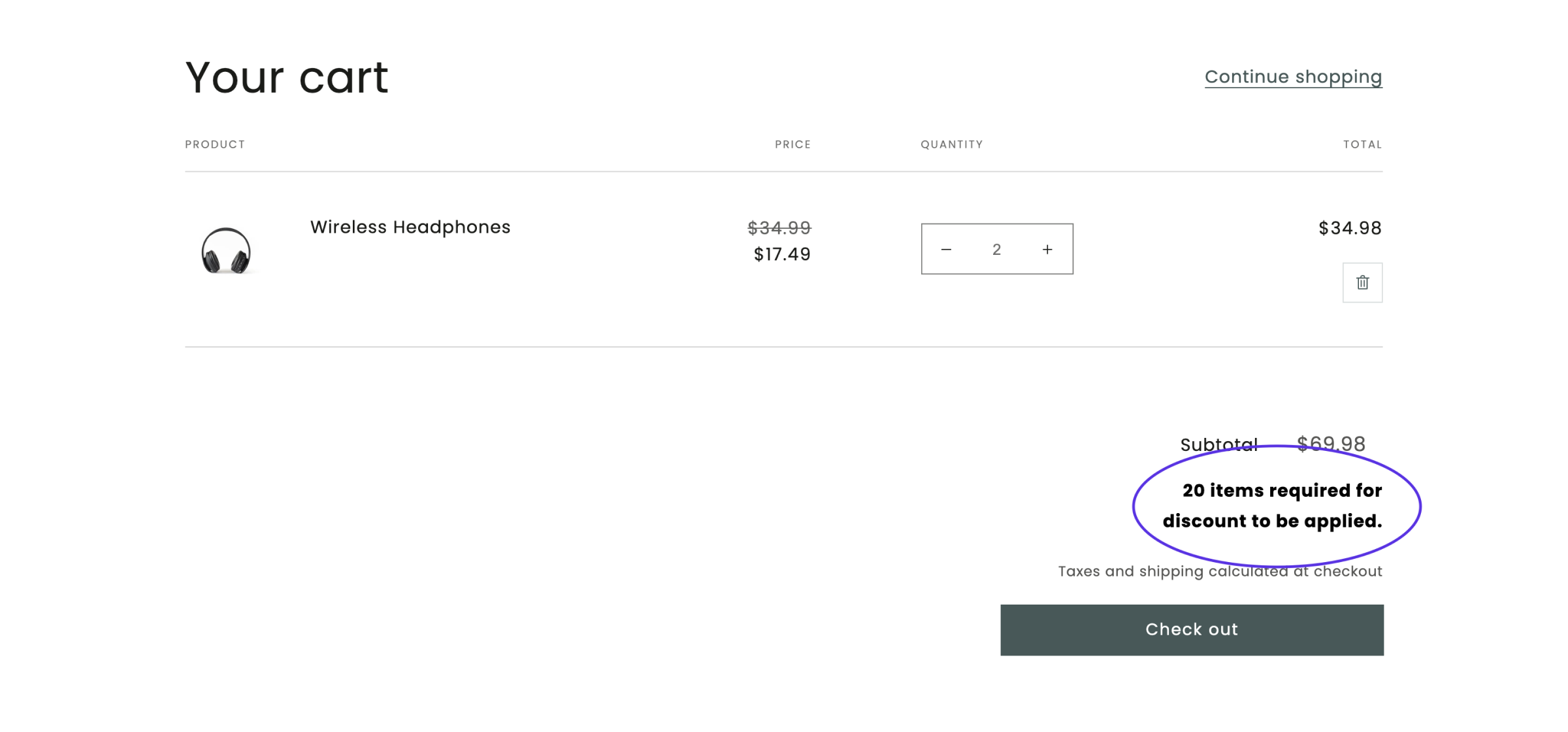Screen dimensions: 1568x732
Task: Click the discounted $17.49 price
Action: 782,254
